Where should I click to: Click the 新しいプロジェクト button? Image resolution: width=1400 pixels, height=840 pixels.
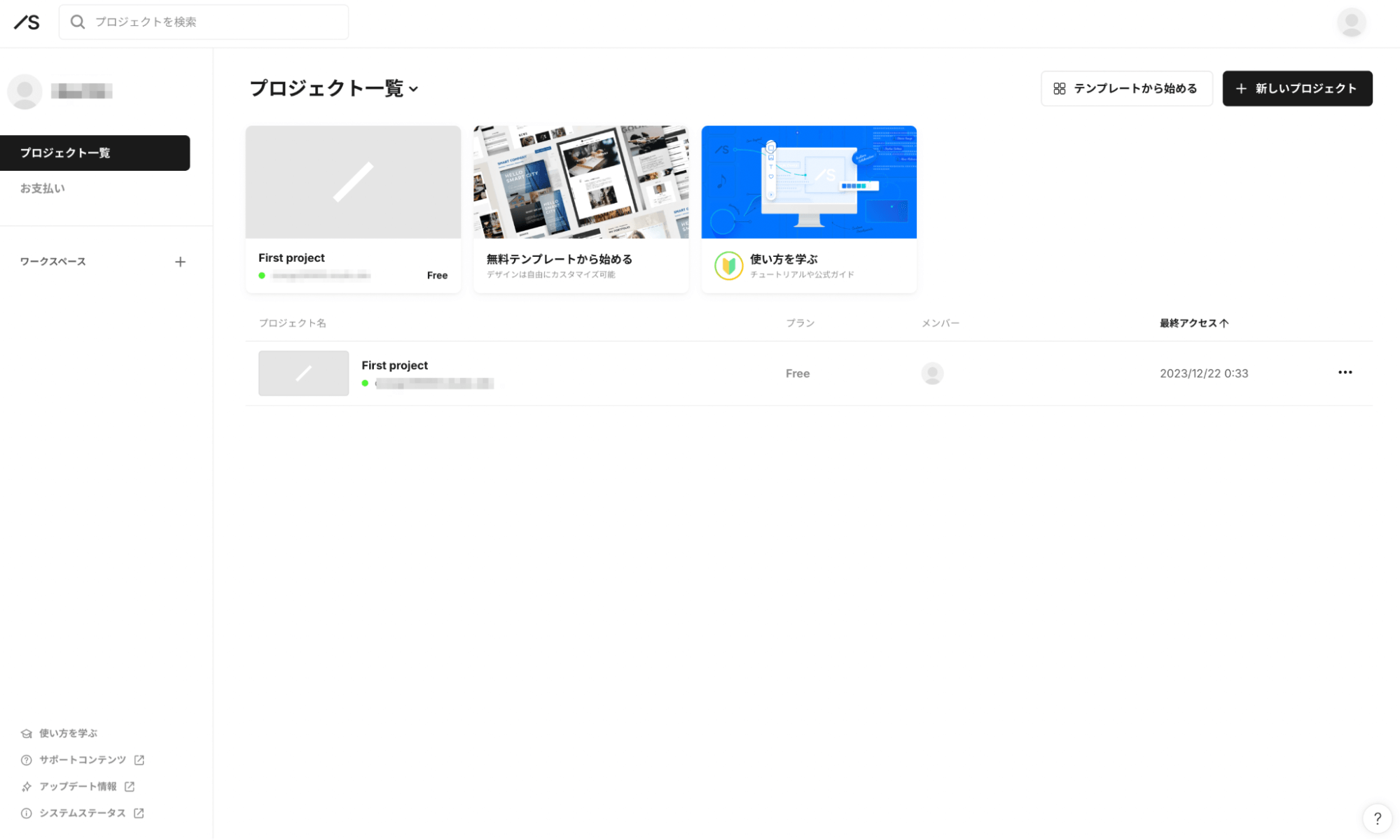pos(1296,88)
